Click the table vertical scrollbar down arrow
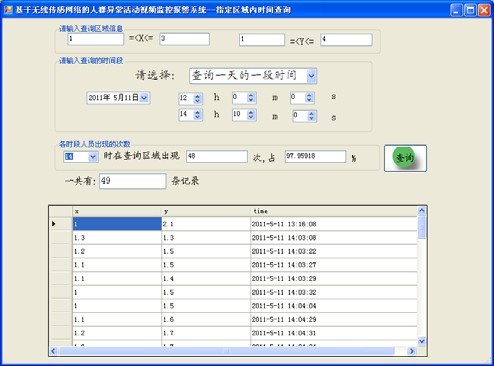 [x=422, y=341]
